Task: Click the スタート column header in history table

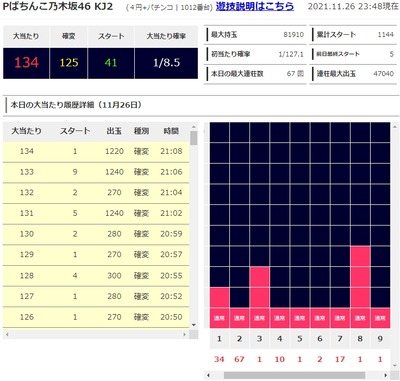Action: click(x=75, y=131)
